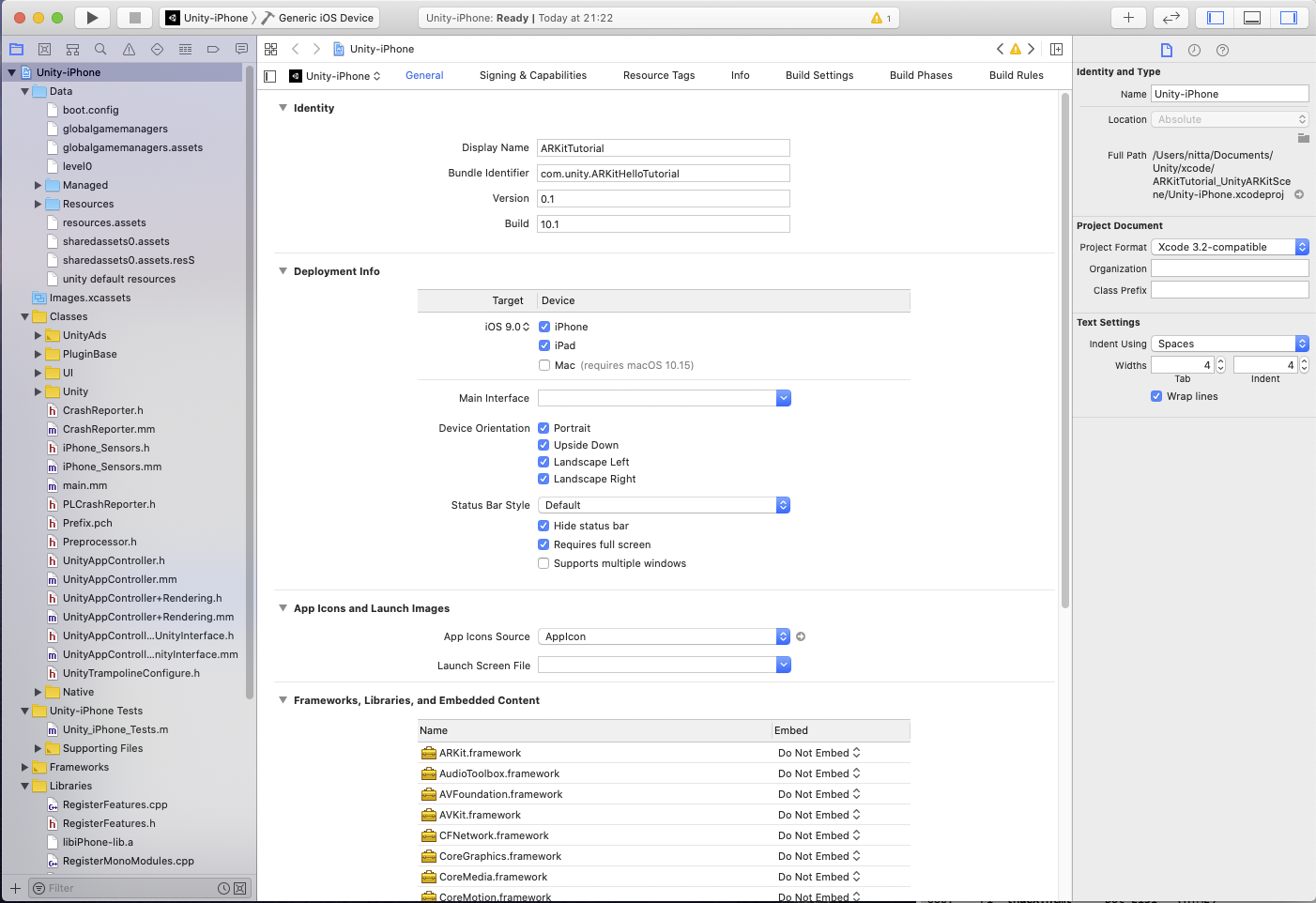Show the Issue navigator warning icon
Screen dimensions: 1316x903
coord(129,49)
